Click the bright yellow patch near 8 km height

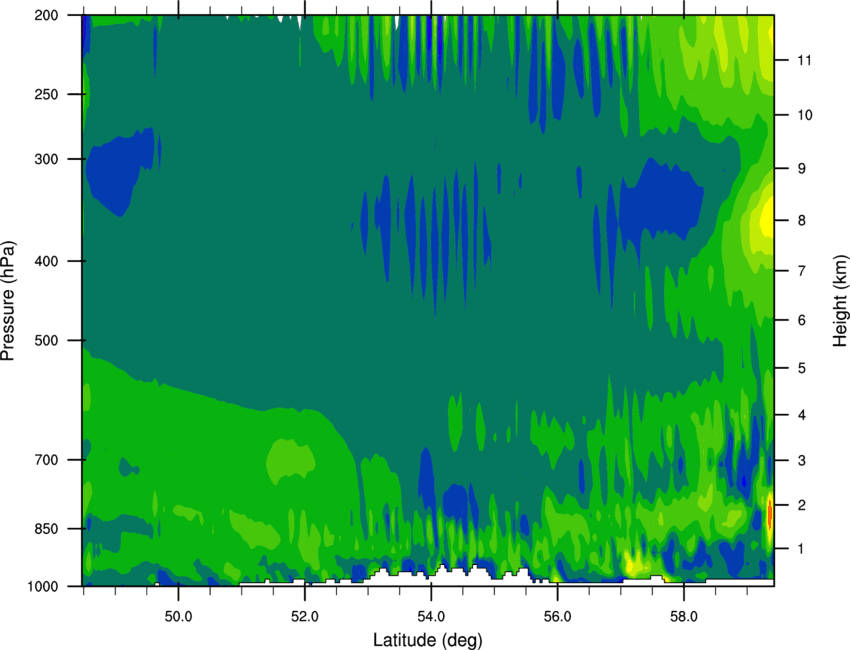click(x=767, y=218)
